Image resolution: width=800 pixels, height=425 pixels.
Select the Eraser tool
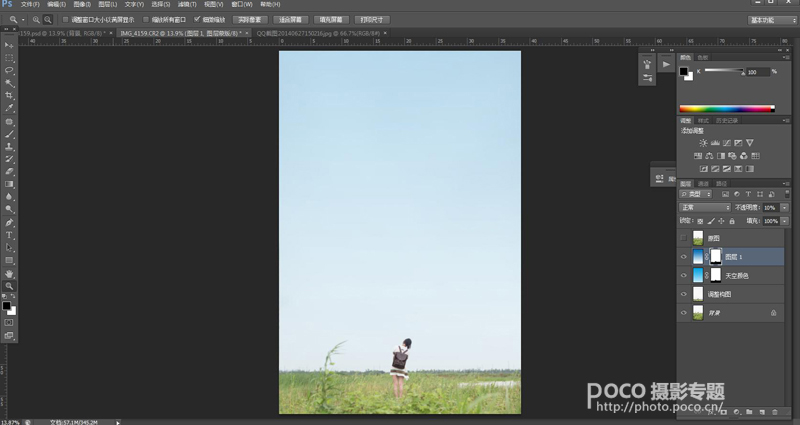(9, 172)
